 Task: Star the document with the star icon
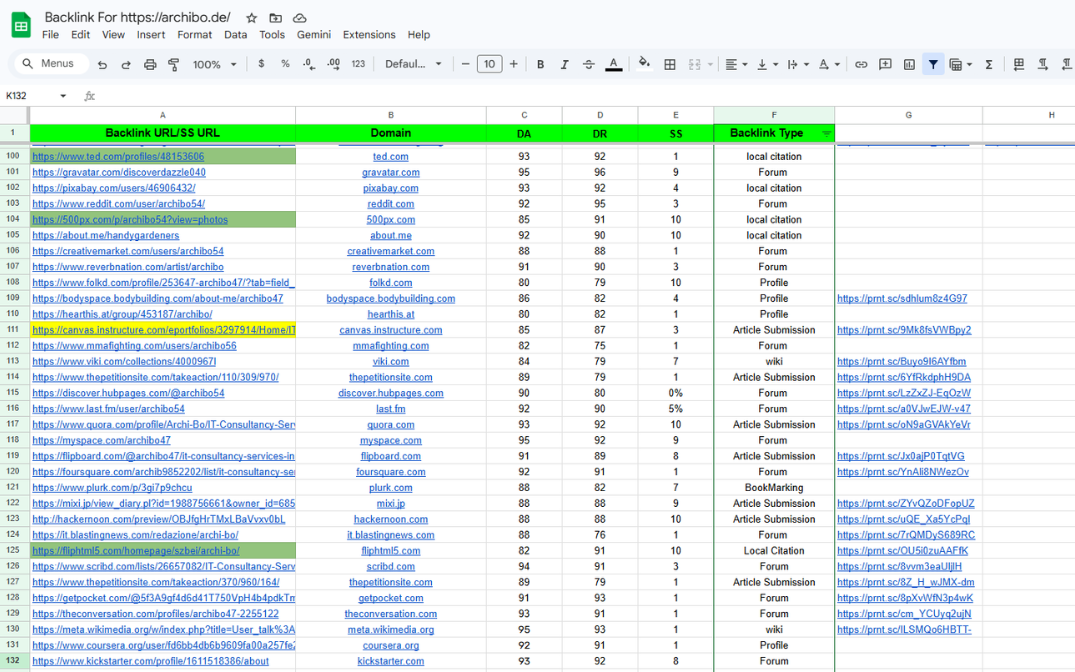tap(251, 18)
